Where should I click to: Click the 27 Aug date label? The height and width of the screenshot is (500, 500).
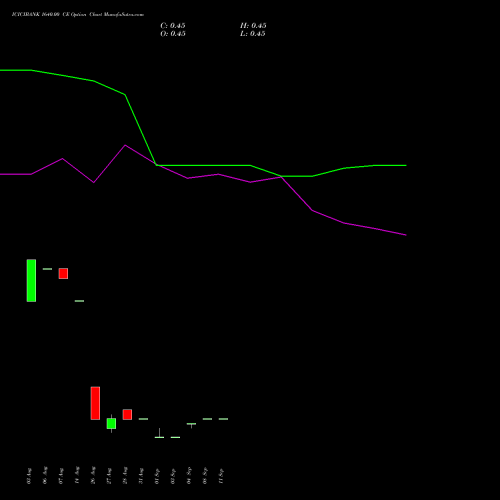pos(109,476)
